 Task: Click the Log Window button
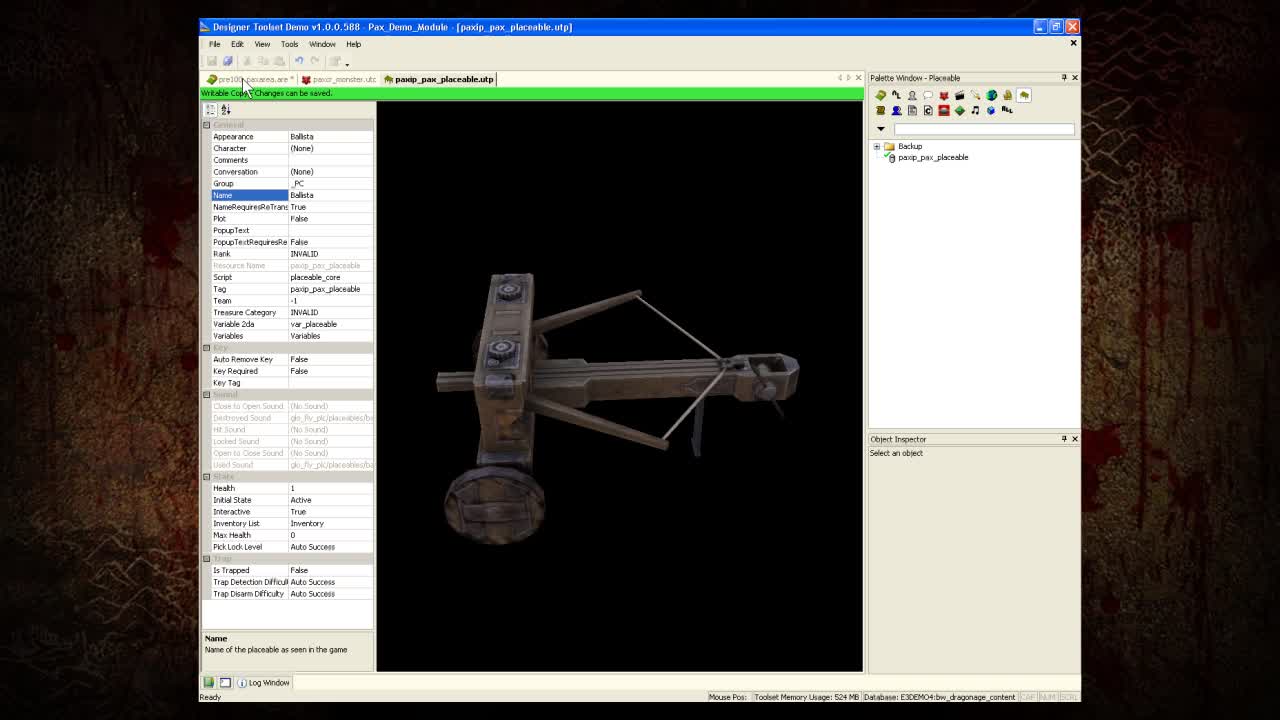click(x=264, y=682)
